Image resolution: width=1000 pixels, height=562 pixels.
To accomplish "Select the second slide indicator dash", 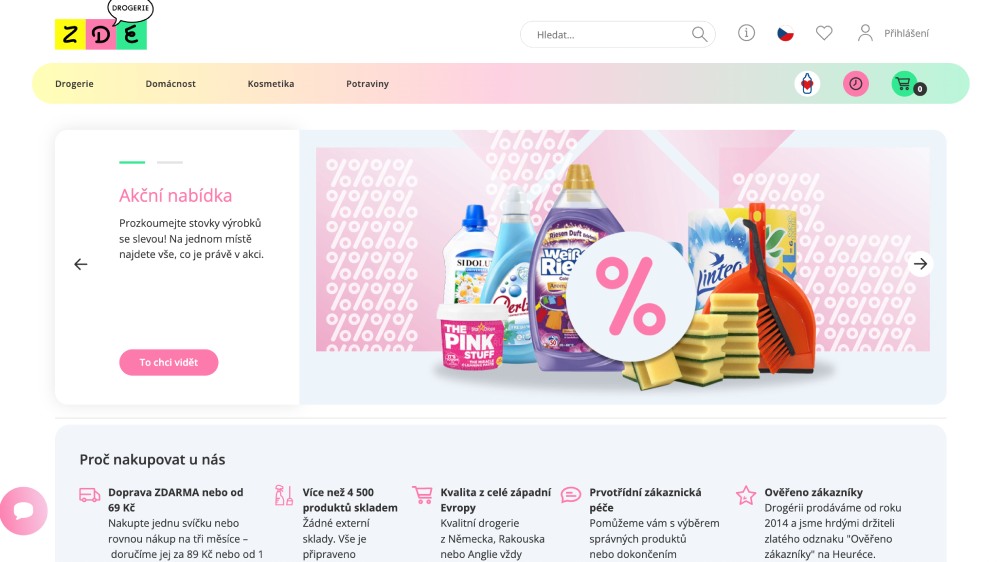I will pos(170,163).
